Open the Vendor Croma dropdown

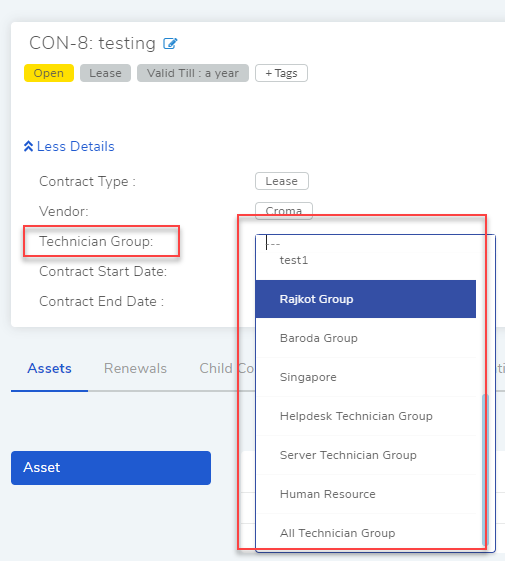click(284, 211)
